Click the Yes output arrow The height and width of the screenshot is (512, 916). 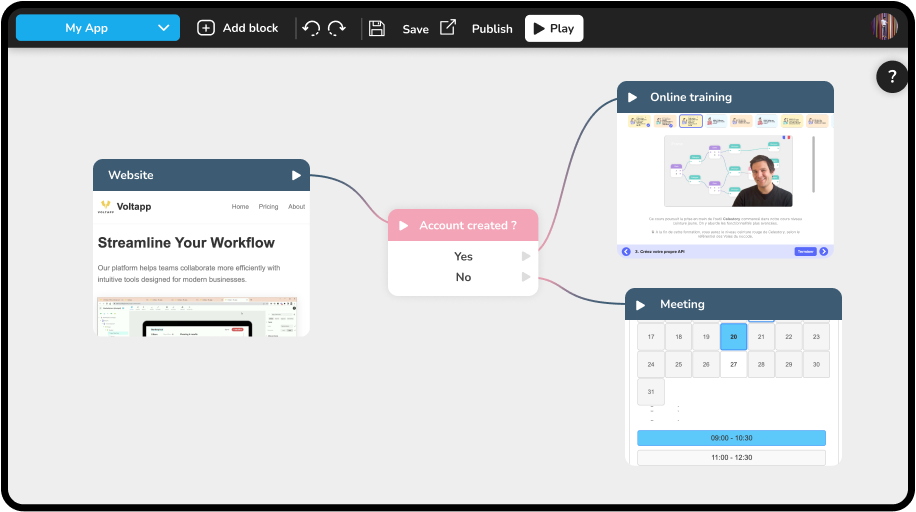point(526,256)
